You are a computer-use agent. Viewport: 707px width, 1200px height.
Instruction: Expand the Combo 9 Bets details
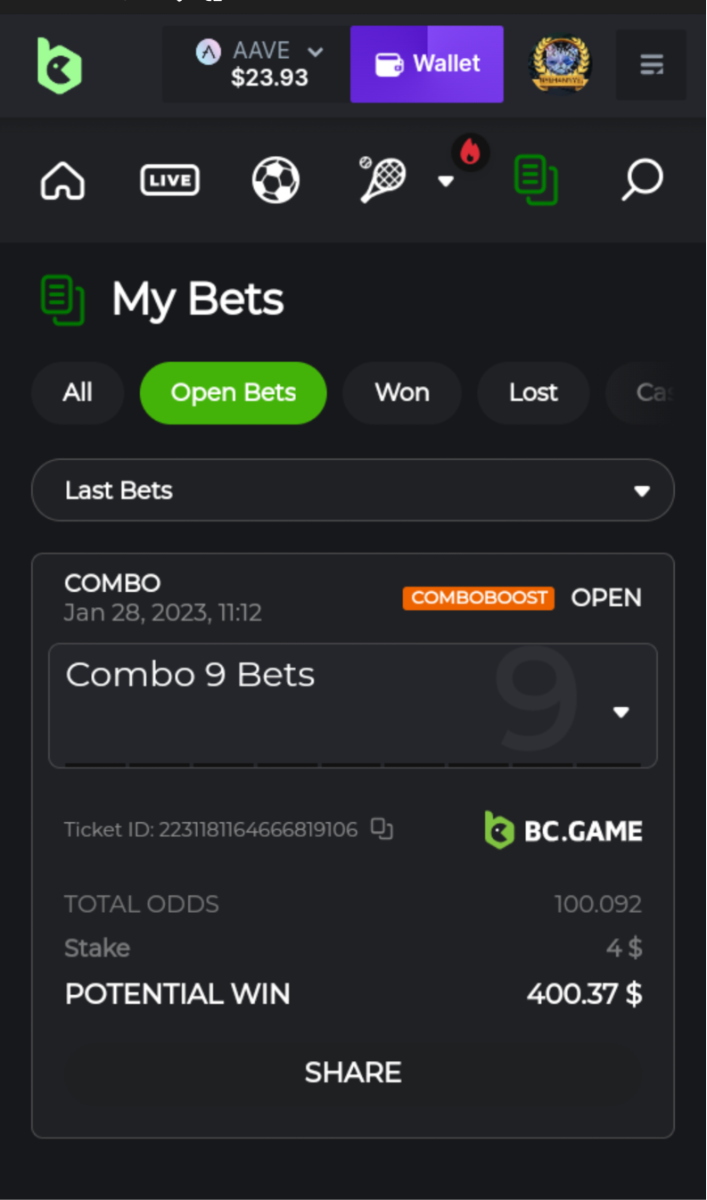coord(353,705)
